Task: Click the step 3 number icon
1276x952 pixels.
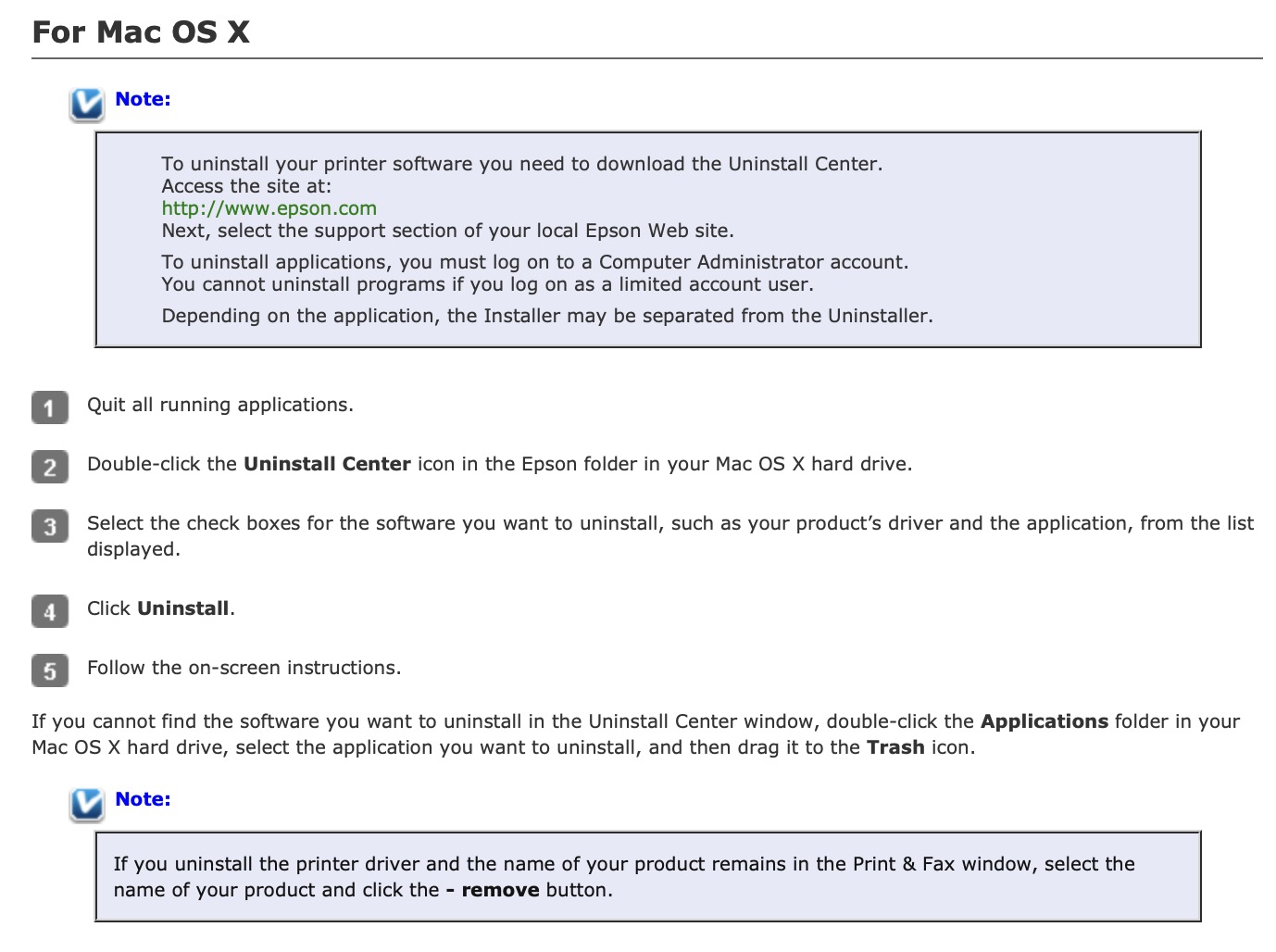Action: coord(50,526)
